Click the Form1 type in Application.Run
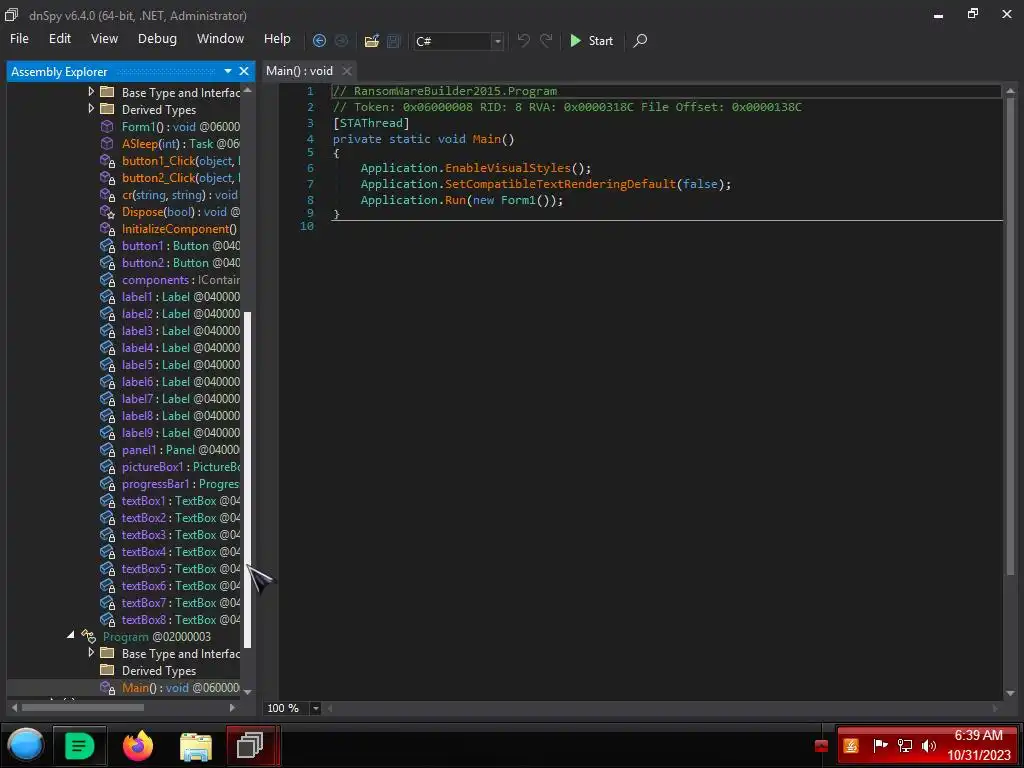Screen dimensions: 1024x768 point(518,200)
